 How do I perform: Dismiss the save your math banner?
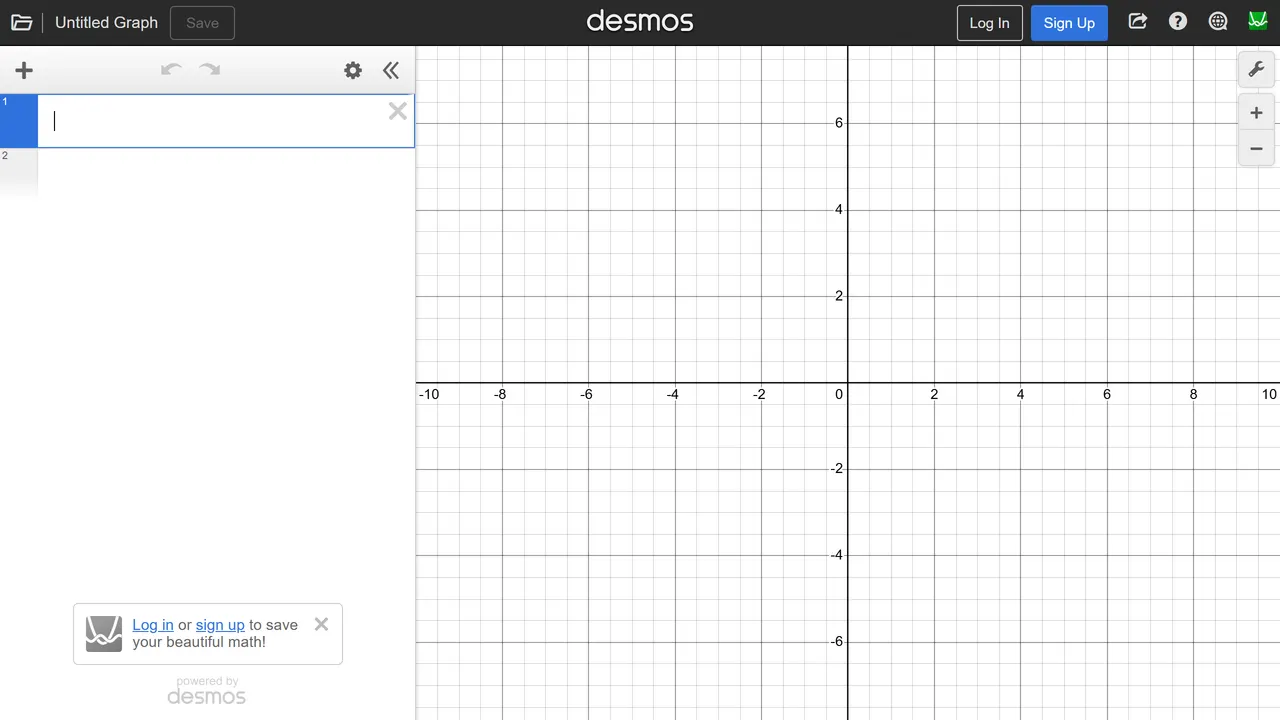(321, 624)
